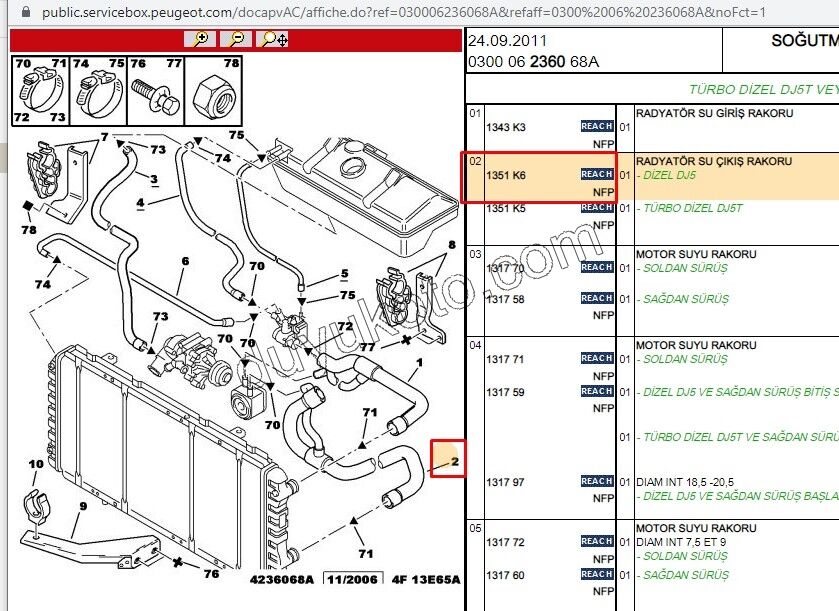
Task: Click reference '0300 06 2360 68A'
Action: (533, 62)
